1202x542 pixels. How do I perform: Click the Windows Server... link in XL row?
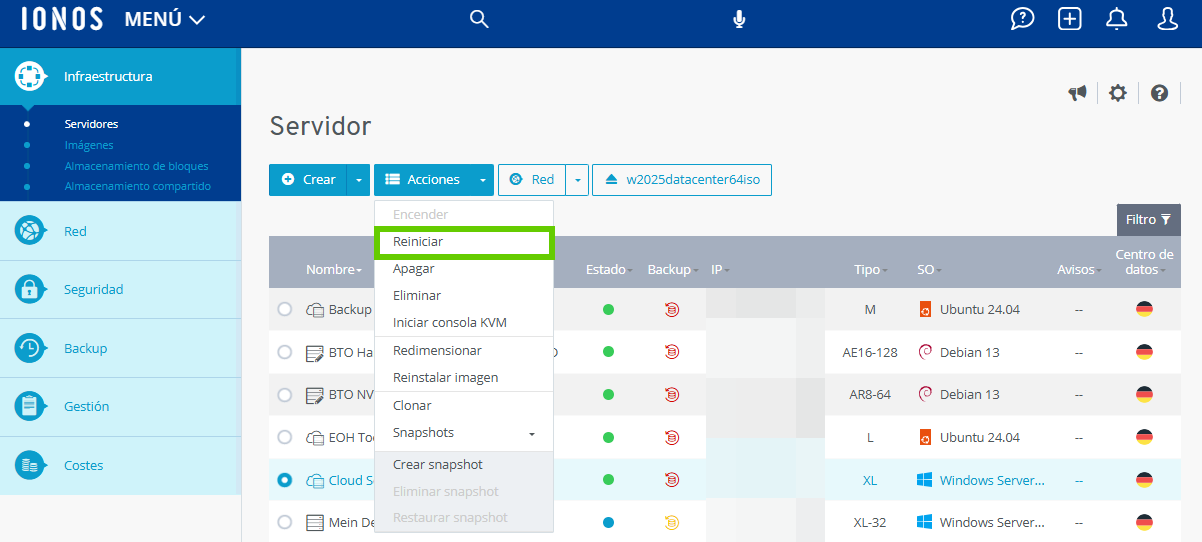tap(992, 480)
